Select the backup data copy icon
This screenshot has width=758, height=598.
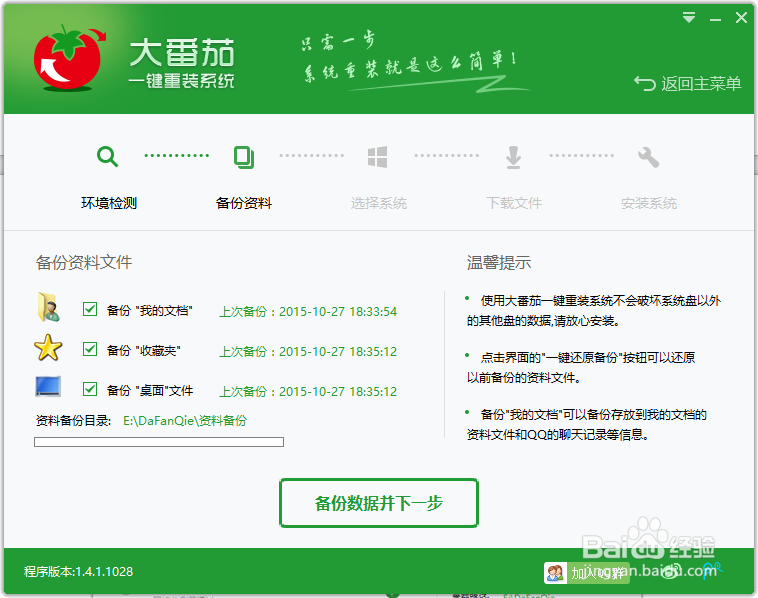pos(244,157)
